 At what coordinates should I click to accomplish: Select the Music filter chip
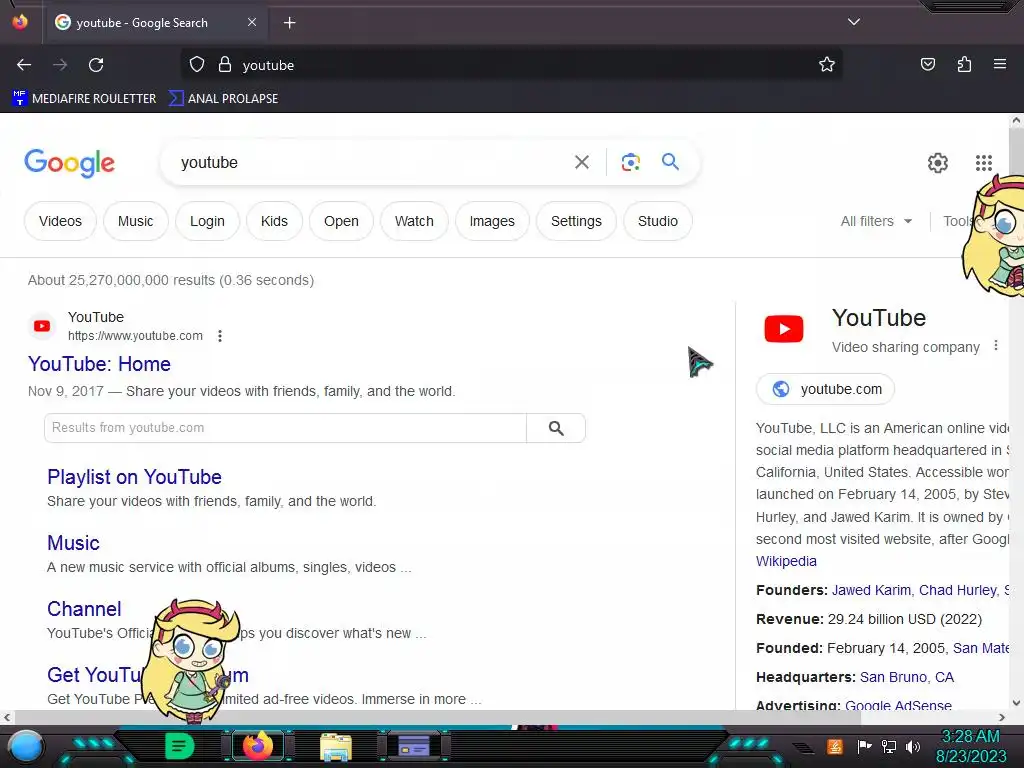(x=135, y=221)
